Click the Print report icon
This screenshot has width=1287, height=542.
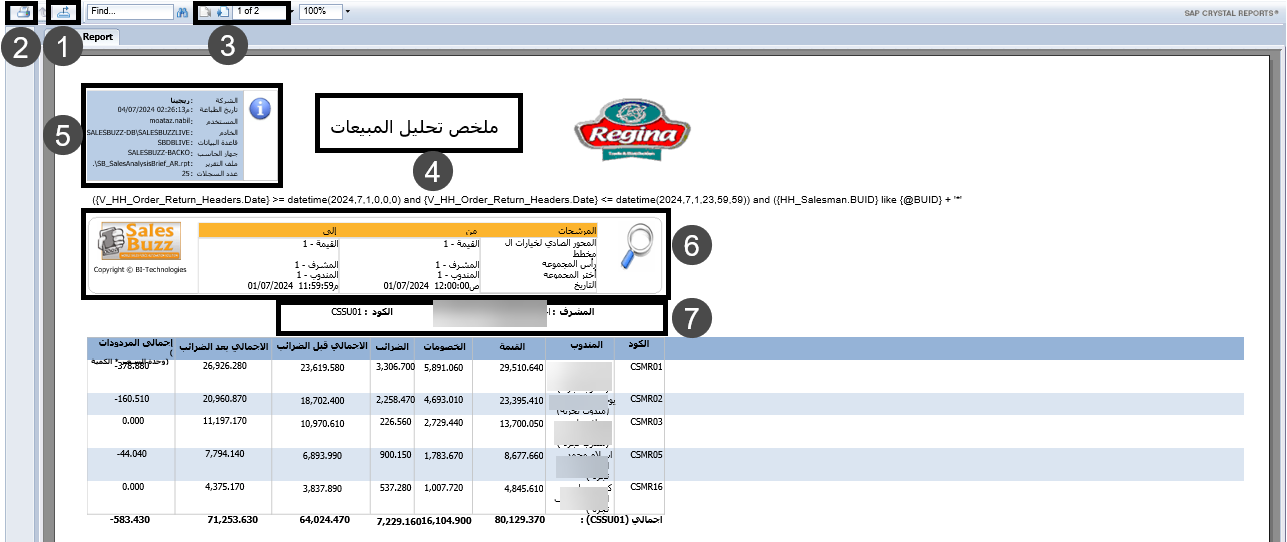pyautogui.click(x=22, y=12)
